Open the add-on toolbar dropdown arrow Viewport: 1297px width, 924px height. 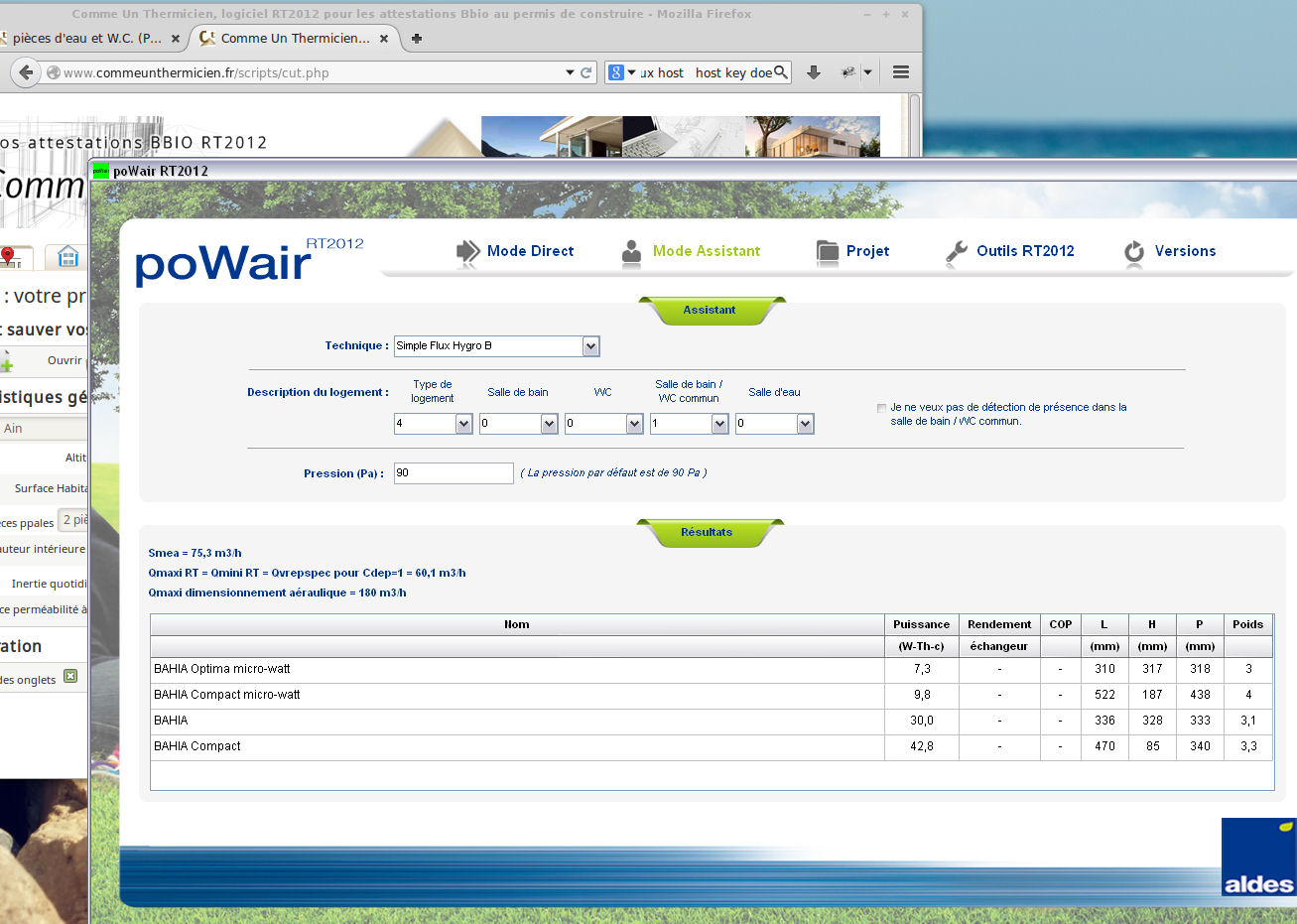click(867, 72)
